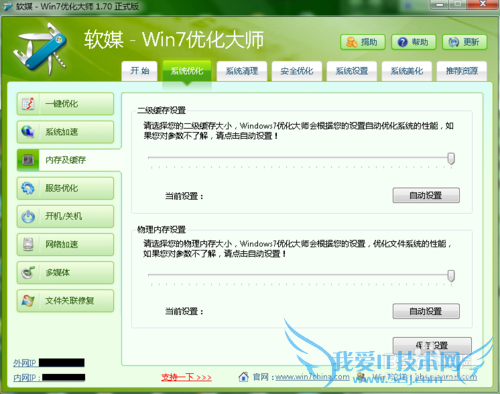Screen dimensions: 500x394
Task: Click the house icon next to 官网
Action: (244, 377)
